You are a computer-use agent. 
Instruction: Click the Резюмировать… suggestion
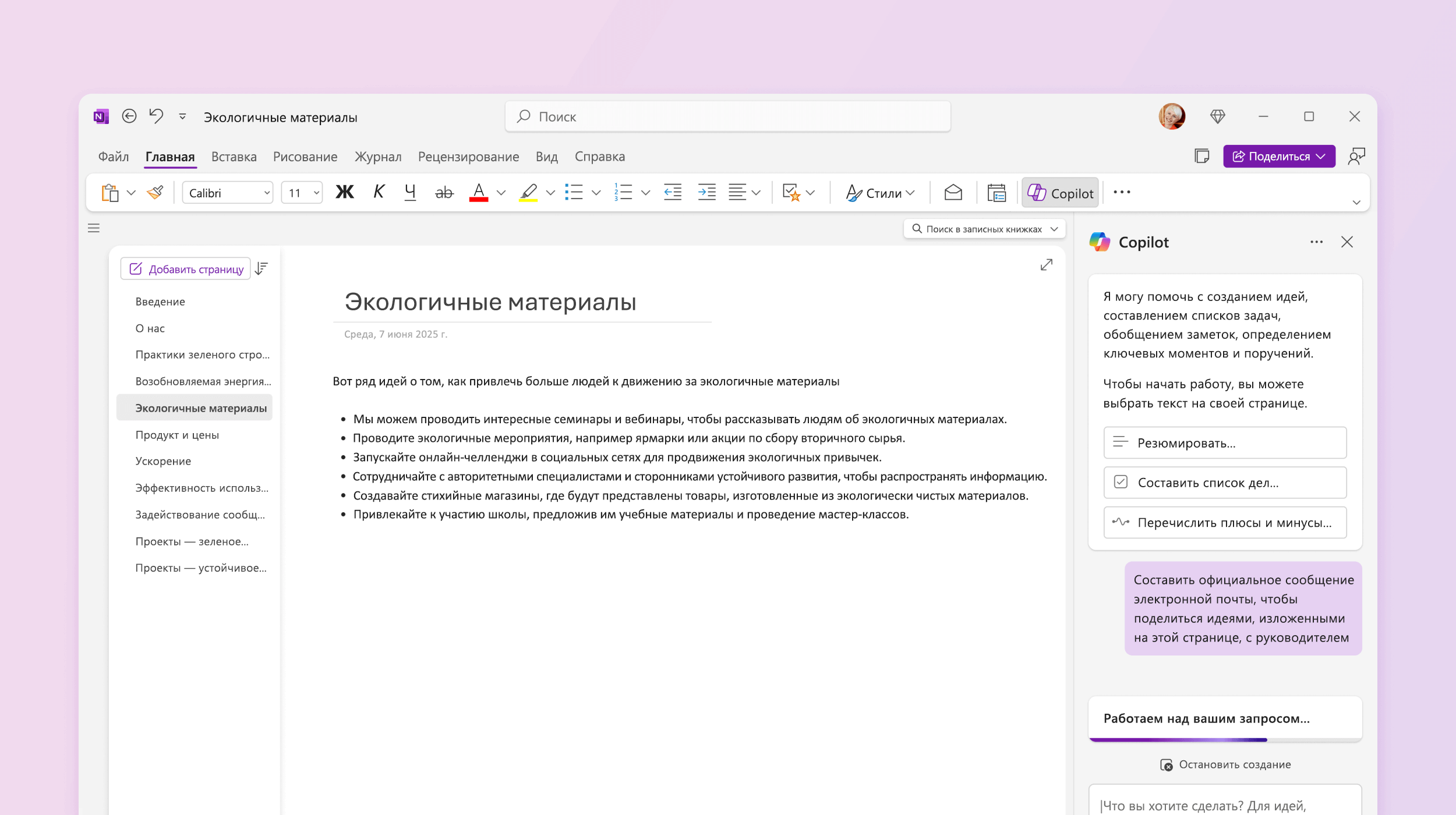pos(1225,443)
